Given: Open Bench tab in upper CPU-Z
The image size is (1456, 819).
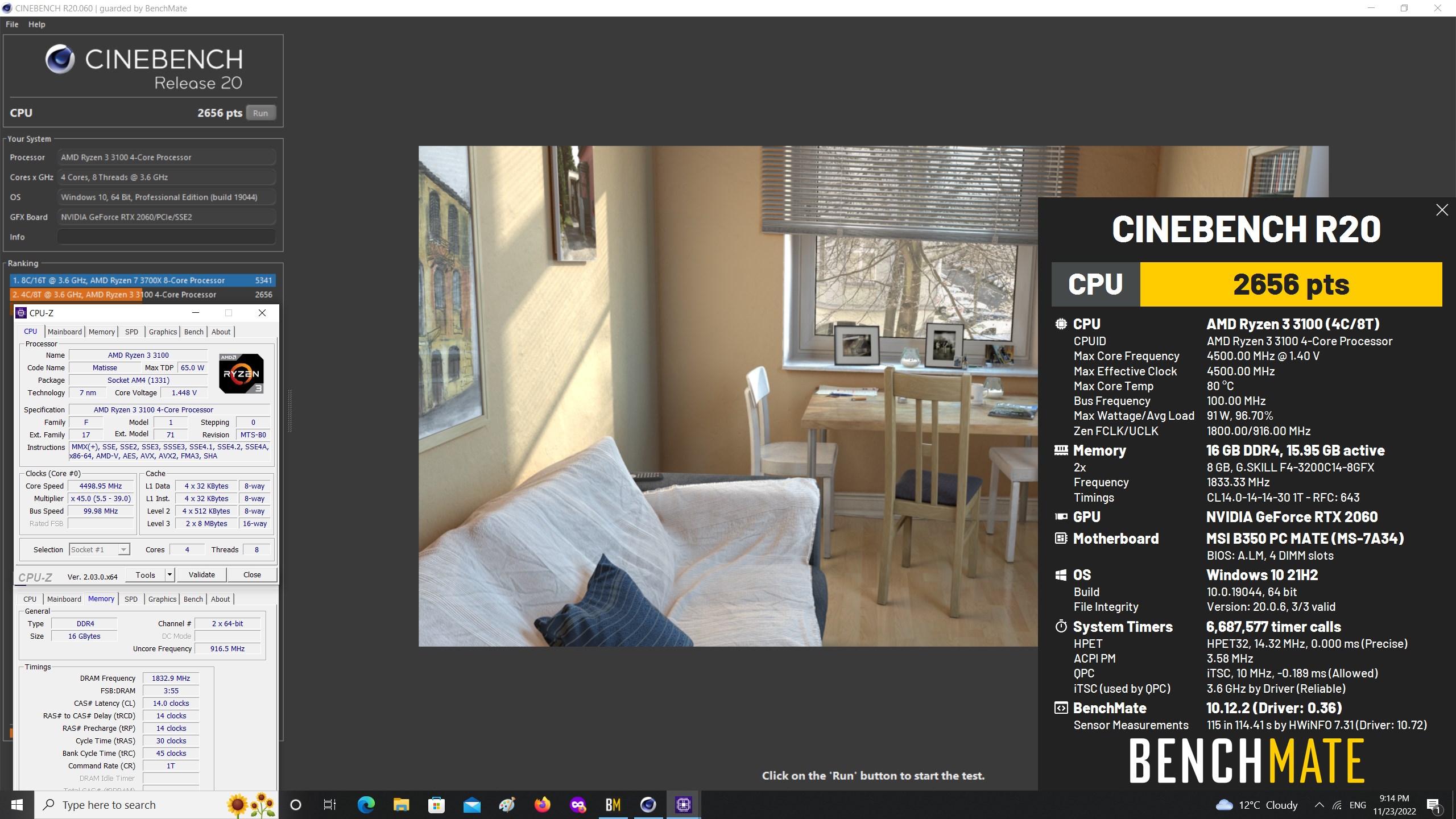Looking at the screenshot, I should (194, 332).
